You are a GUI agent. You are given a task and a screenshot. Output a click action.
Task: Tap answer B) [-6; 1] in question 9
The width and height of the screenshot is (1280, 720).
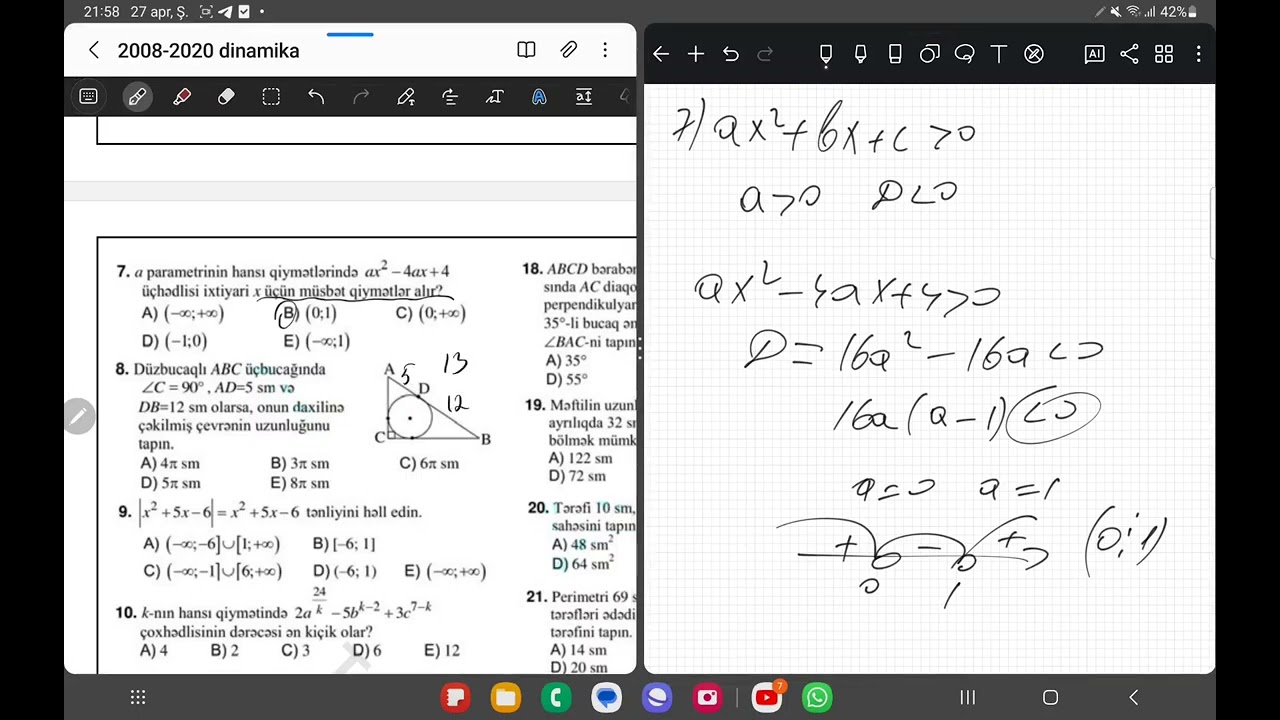pyautogui.click(x=344, y=544)
